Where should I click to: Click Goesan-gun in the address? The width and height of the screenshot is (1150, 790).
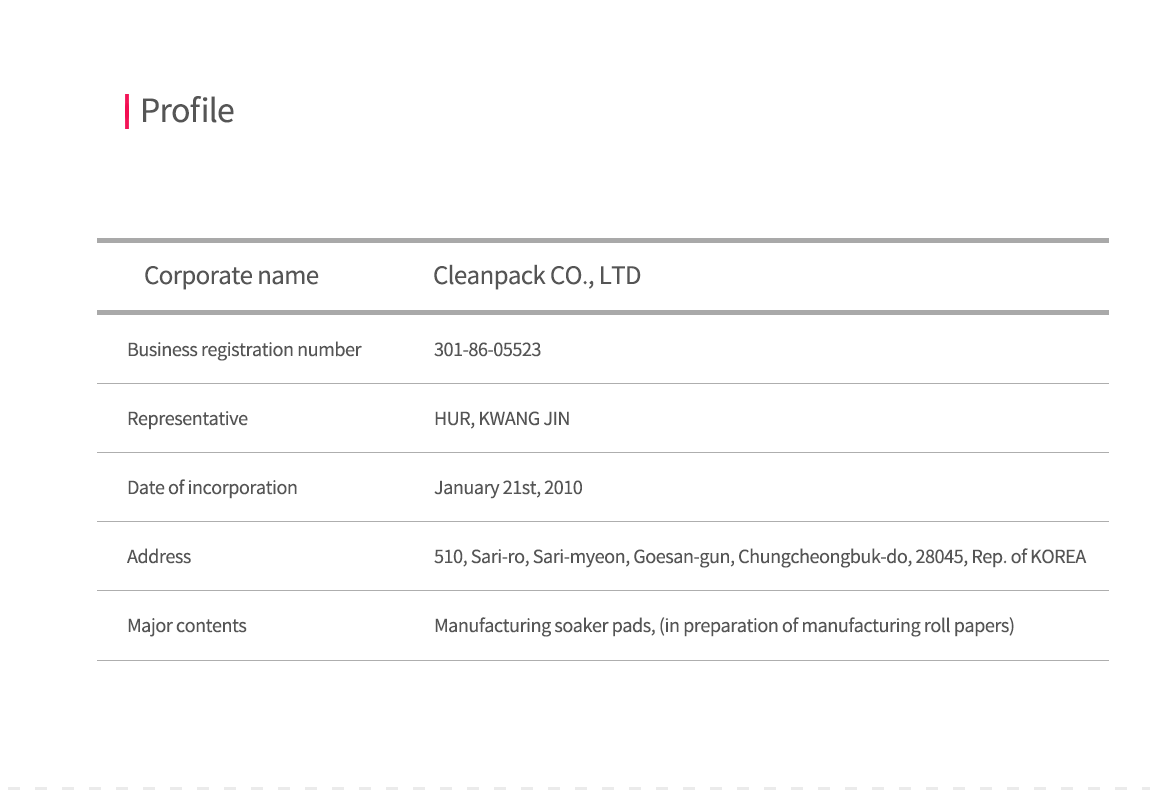pos(683,557)
